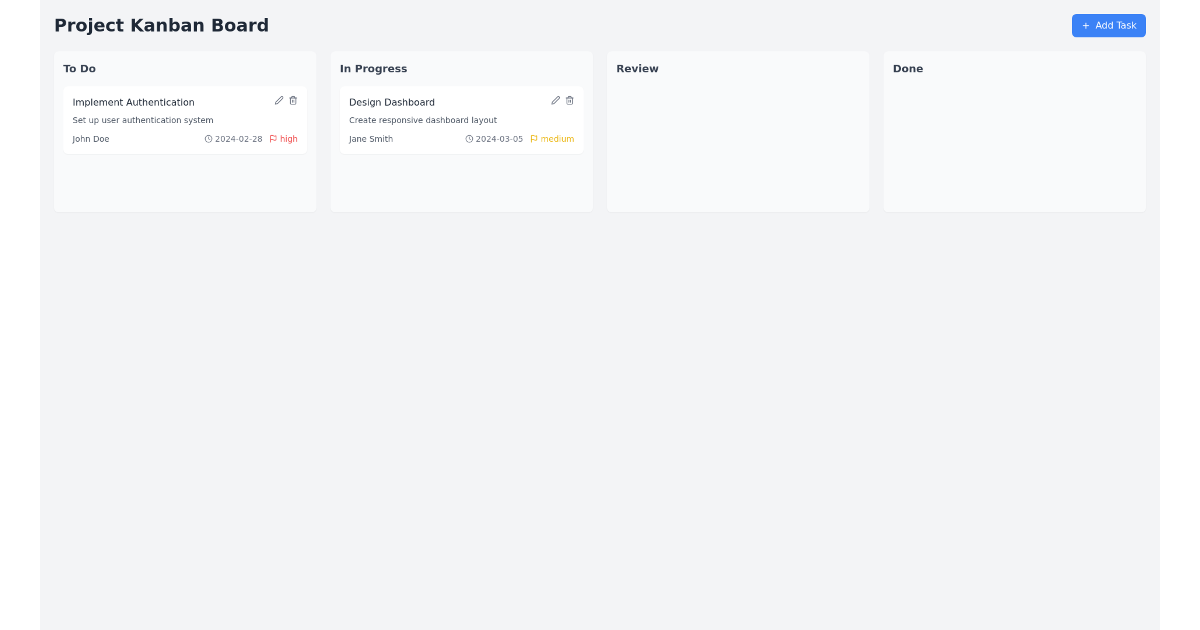The image size is (1200, 630).
Task: Click the high priority label text
Action: [x=290, y=139]
